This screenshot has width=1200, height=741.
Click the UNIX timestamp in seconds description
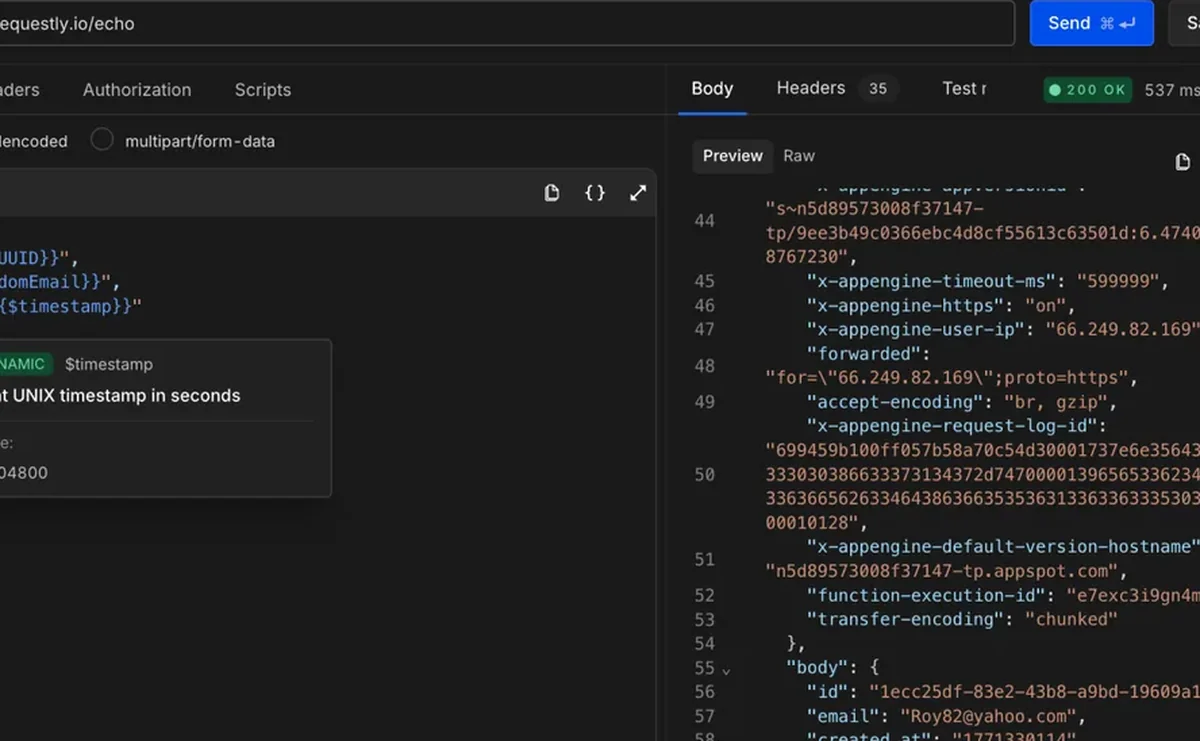(x=120, y=395)
